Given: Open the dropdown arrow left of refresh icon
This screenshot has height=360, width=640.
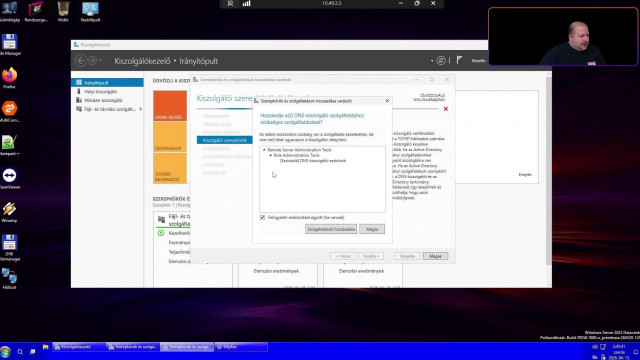Looking at the screenshot, I should point(432,61).
